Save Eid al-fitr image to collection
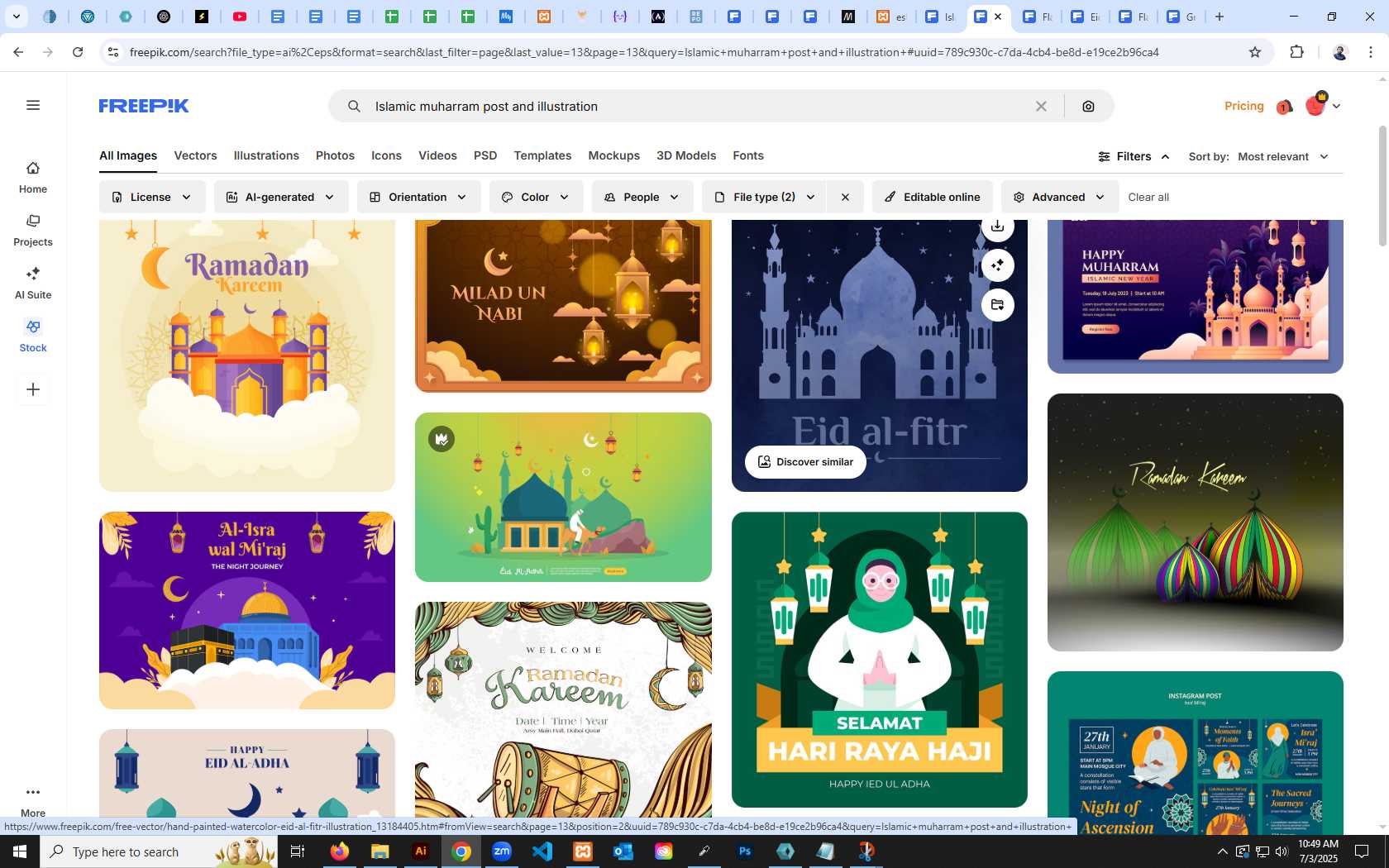Screen dimensions: 1389x868 click(x=998, y=305)
